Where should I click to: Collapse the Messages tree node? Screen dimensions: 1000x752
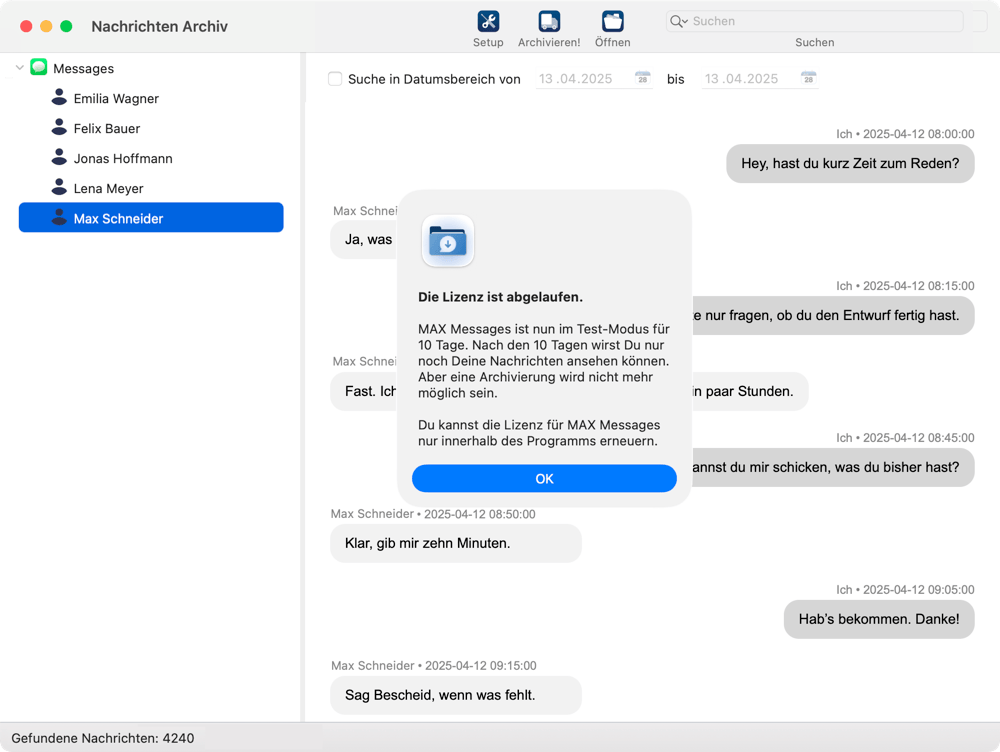(20, 68)
